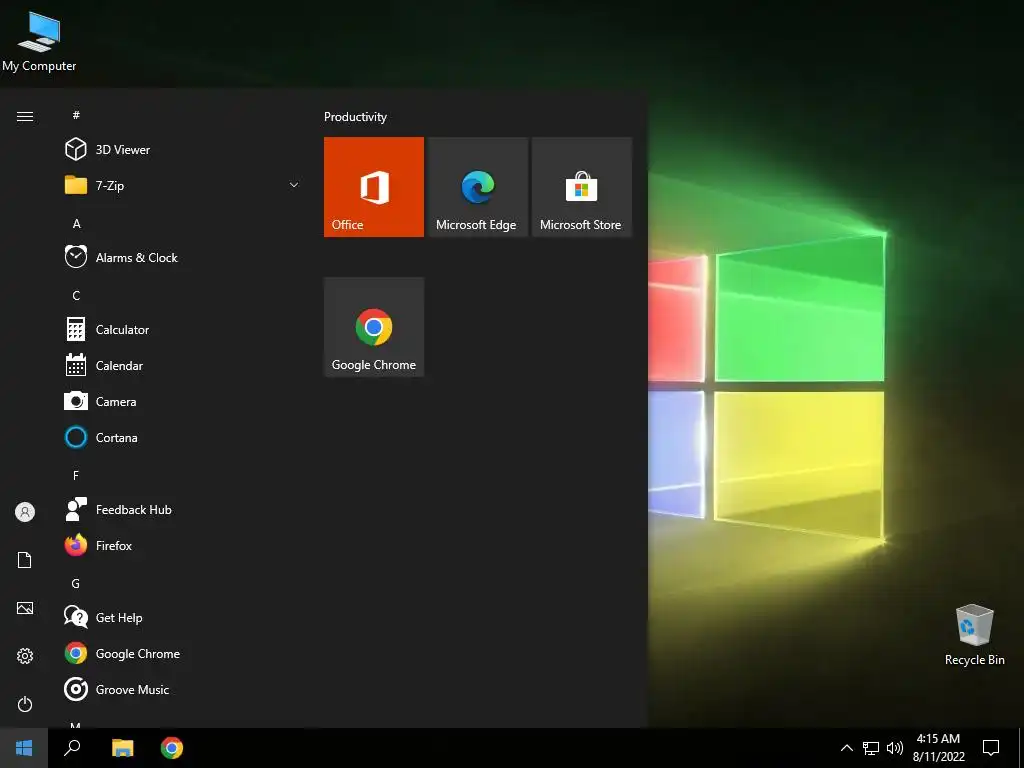The height and width of the screenshot is (768, 1024).
Task: Launch the Google Chrome tile
Action: pos(374,327)
